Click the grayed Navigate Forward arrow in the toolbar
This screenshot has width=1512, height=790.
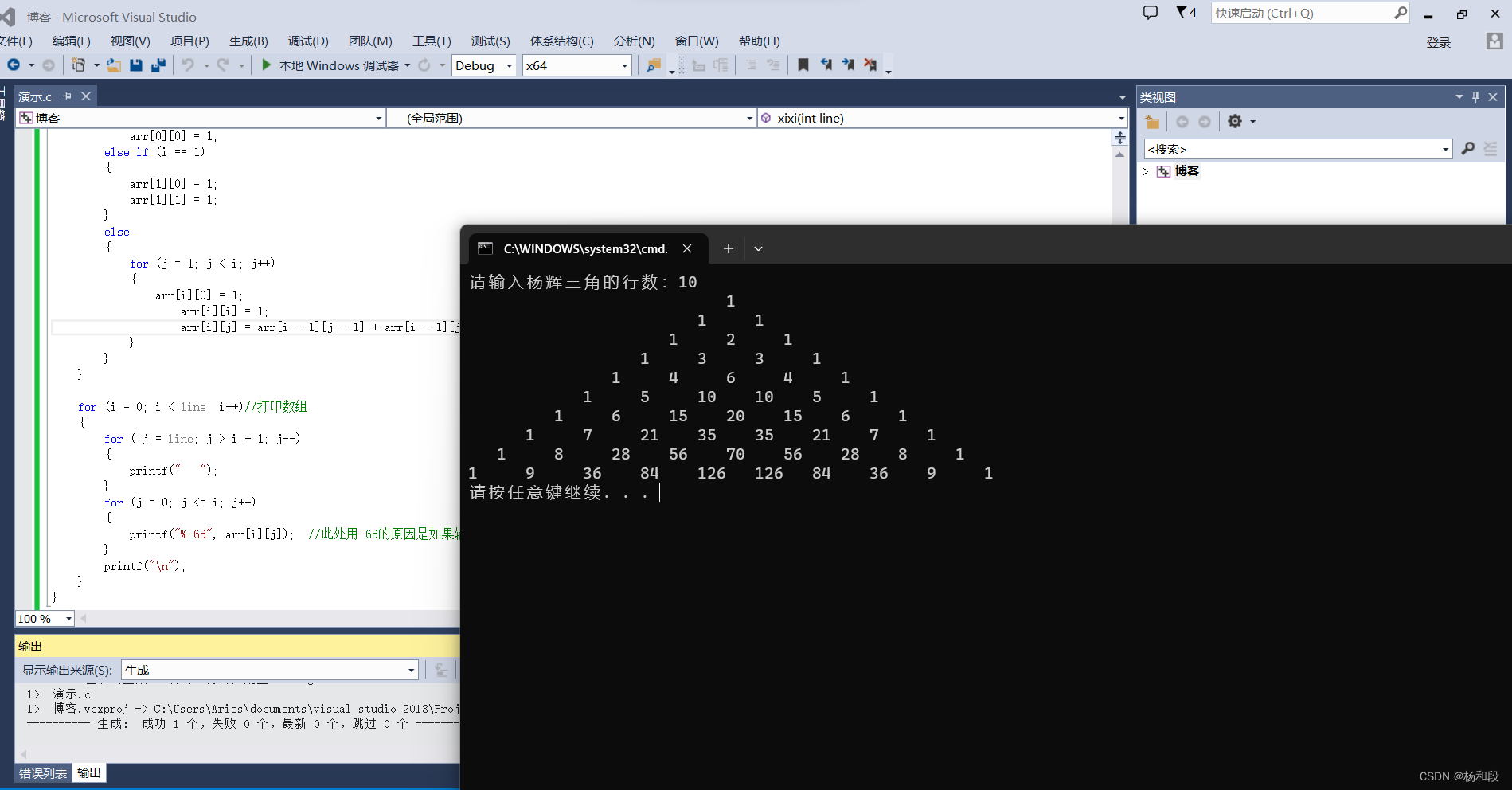coord(49,65)
